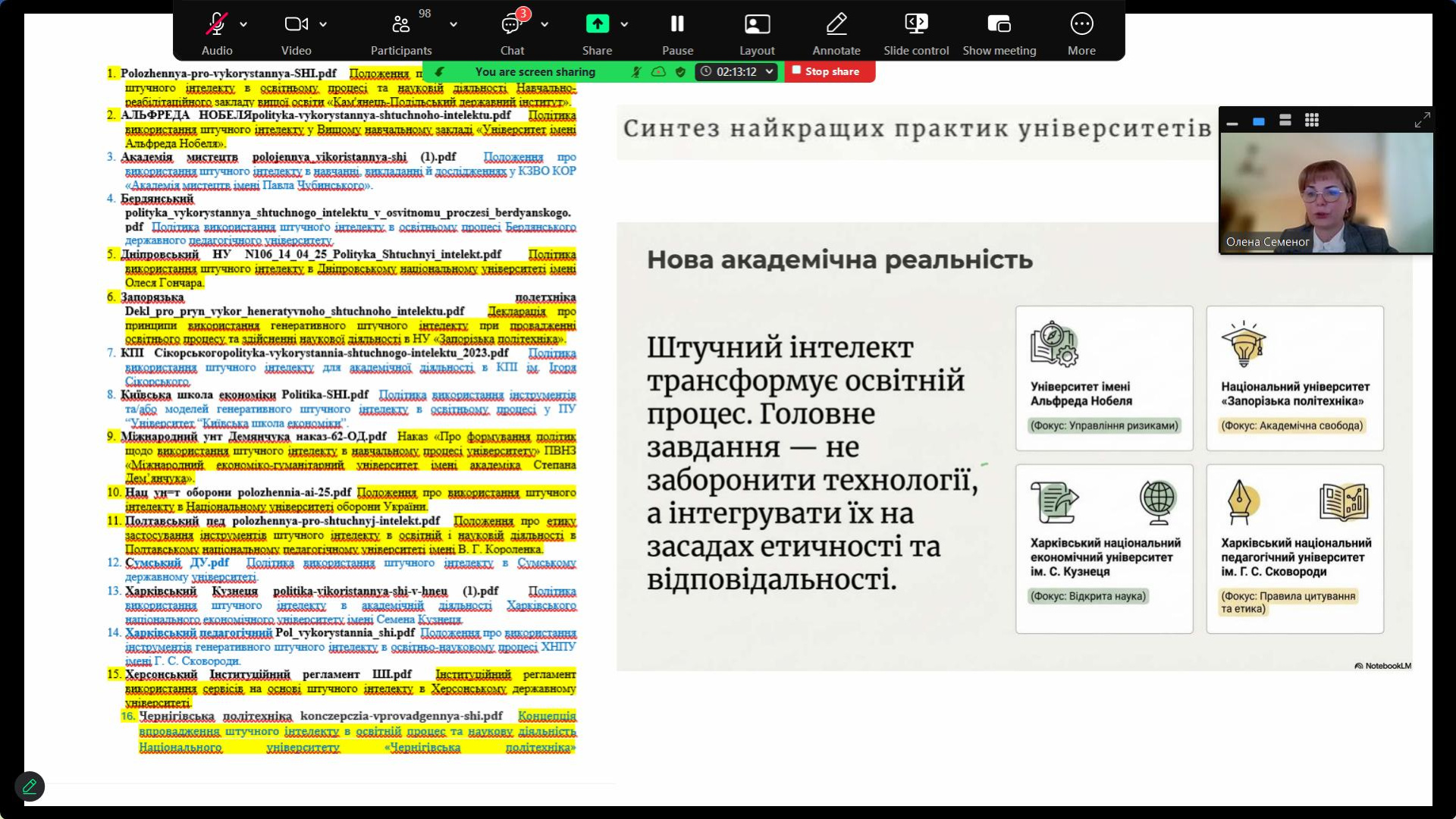Screen dimensions: 1456x819
Task: Click the encryption shield icon
Action: 680,71
